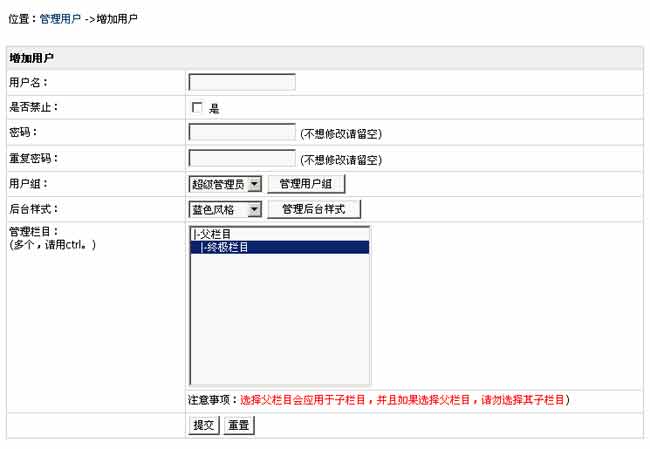Click the 增加用户 section header
650x449 pixels.
coord(32,58)
